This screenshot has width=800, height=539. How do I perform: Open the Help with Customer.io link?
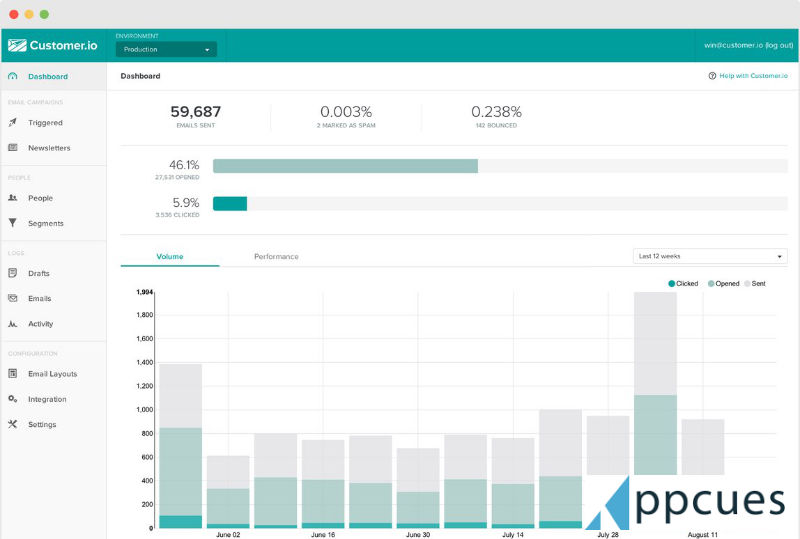[x=748, y=76]
